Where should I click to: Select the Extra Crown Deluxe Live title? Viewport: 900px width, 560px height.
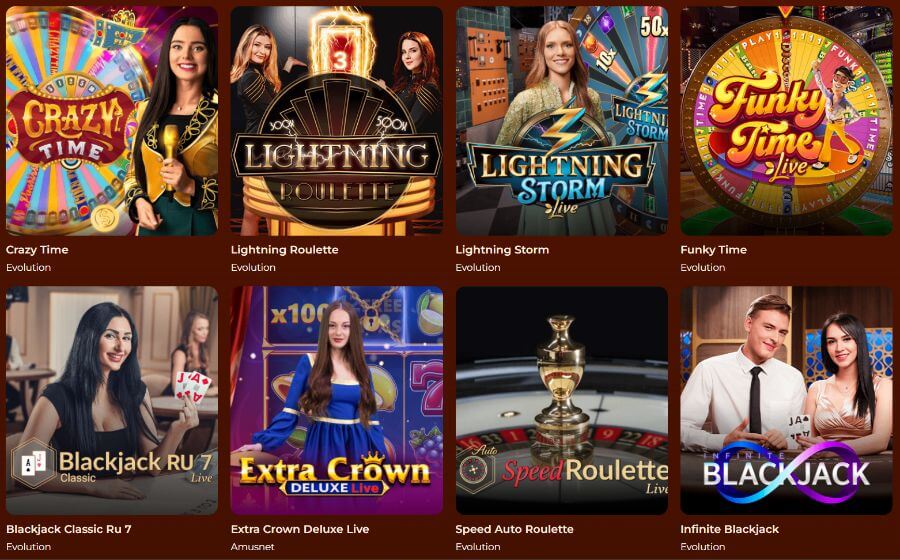300,529
